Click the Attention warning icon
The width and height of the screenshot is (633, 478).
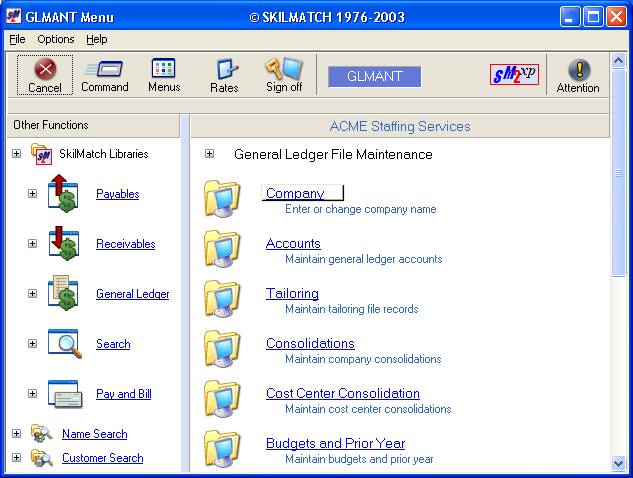click(578, 70)
